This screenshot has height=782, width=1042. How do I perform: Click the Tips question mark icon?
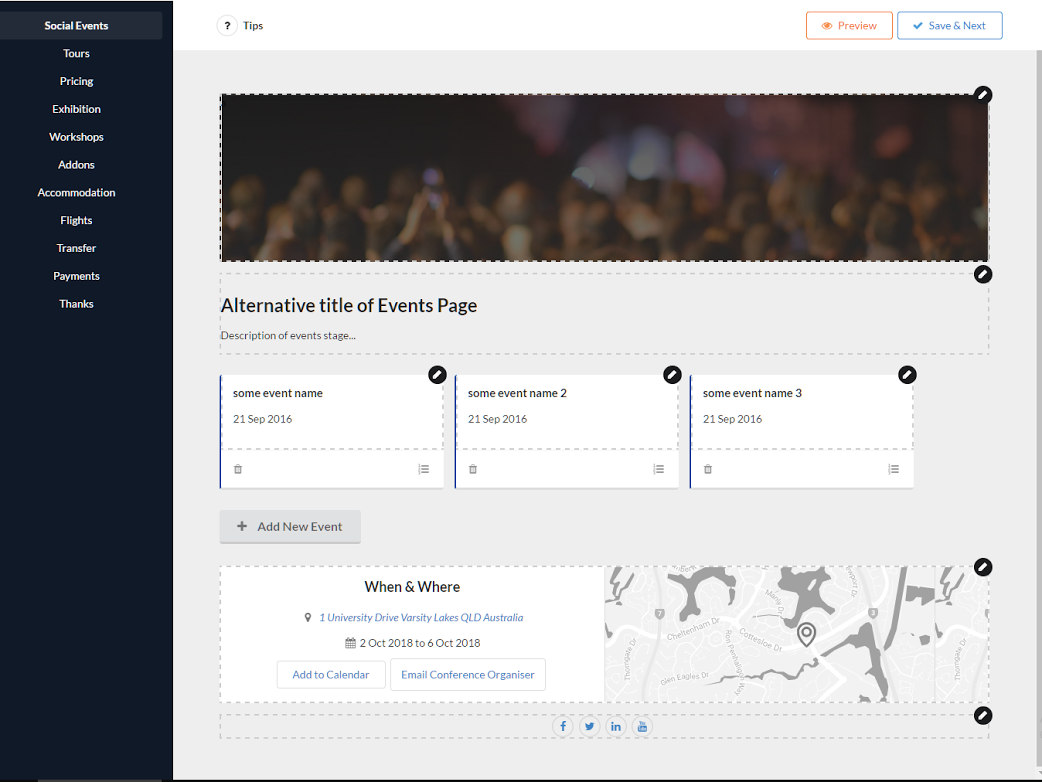click(227, 26)
